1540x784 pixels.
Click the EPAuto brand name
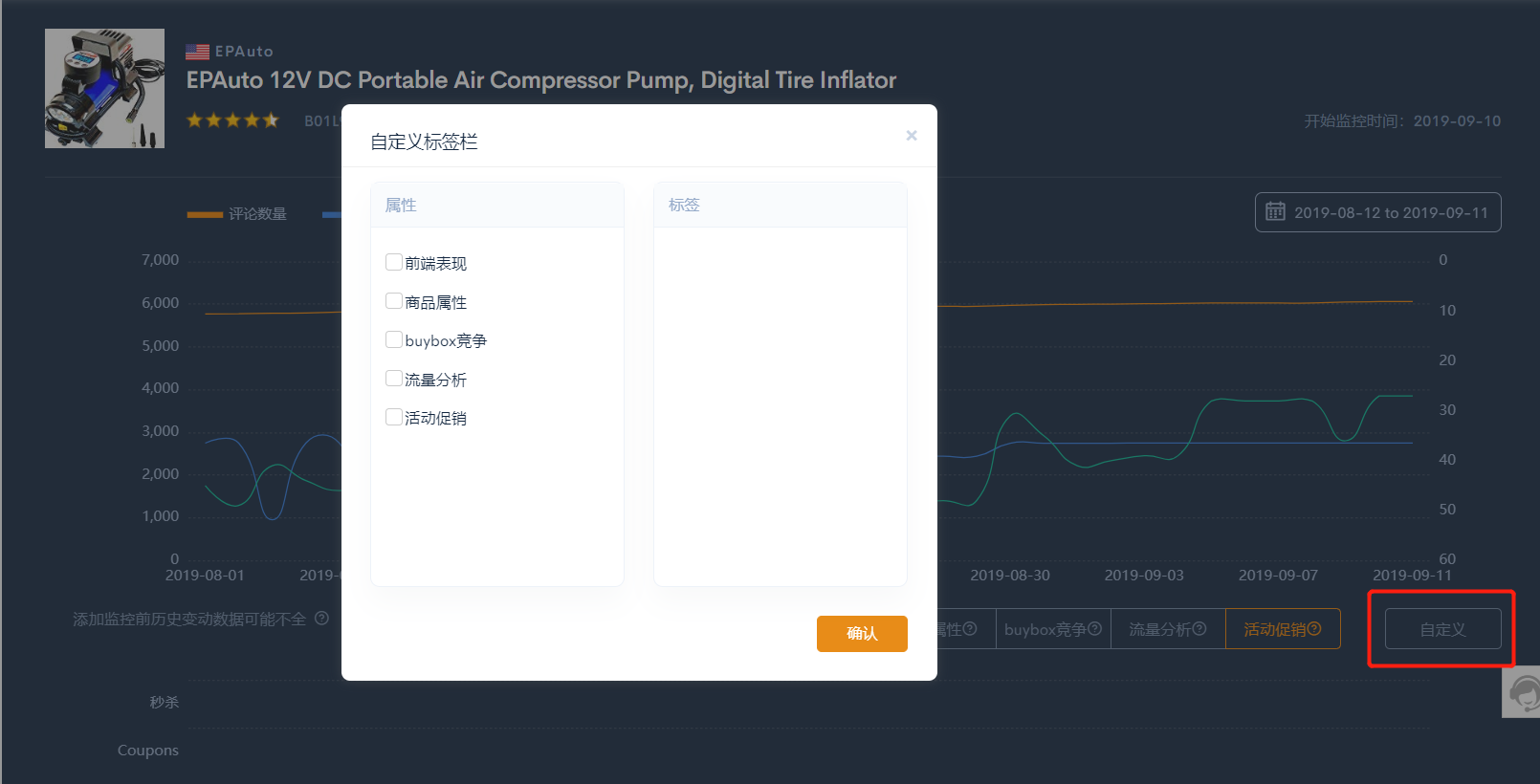pyautogui.click(x=244, y=52)
